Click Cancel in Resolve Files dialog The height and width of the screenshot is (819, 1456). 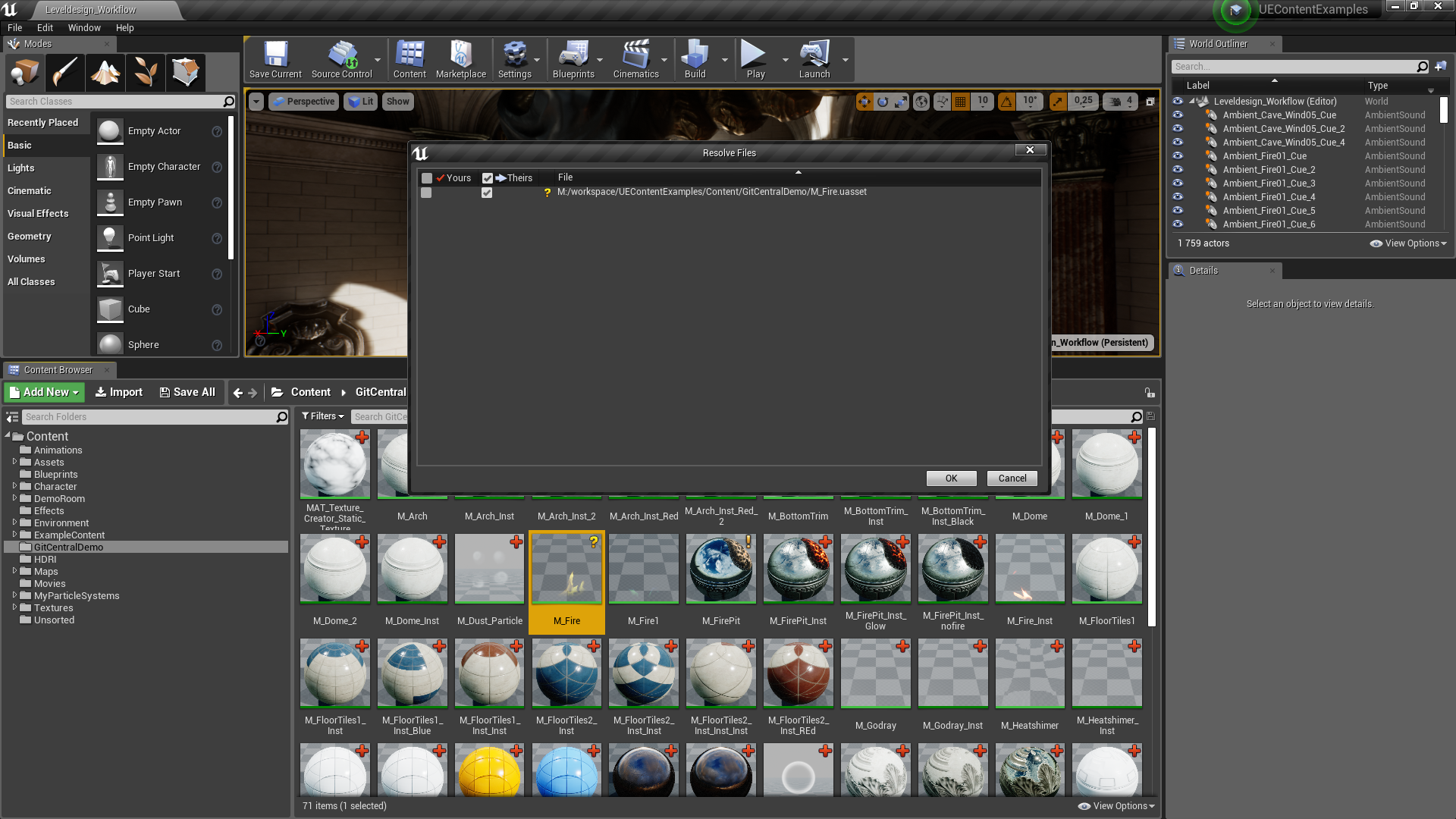click(1012, 479)
